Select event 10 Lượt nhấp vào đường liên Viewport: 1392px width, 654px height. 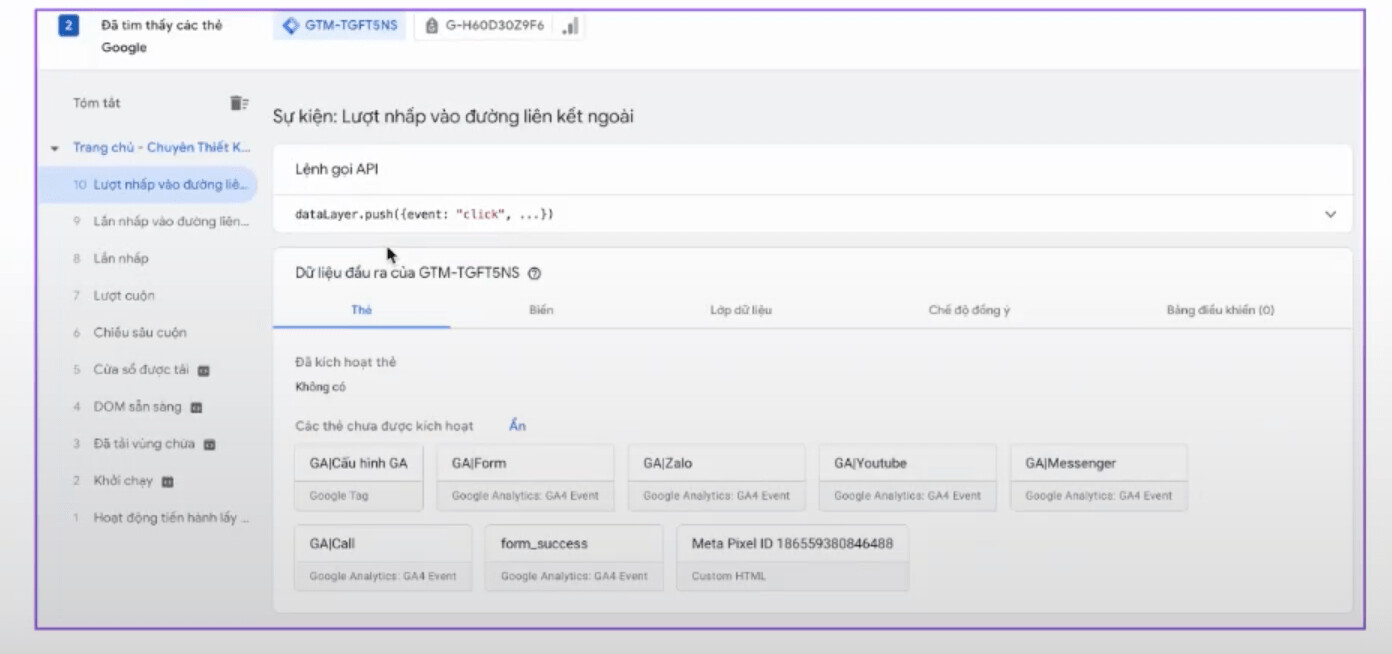[148, 185]
